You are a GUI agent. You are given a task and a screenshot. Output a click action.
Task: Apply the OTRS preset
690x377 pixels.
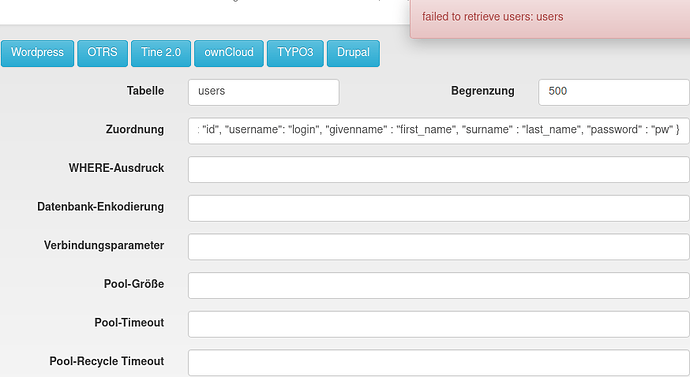coord(103,53)
